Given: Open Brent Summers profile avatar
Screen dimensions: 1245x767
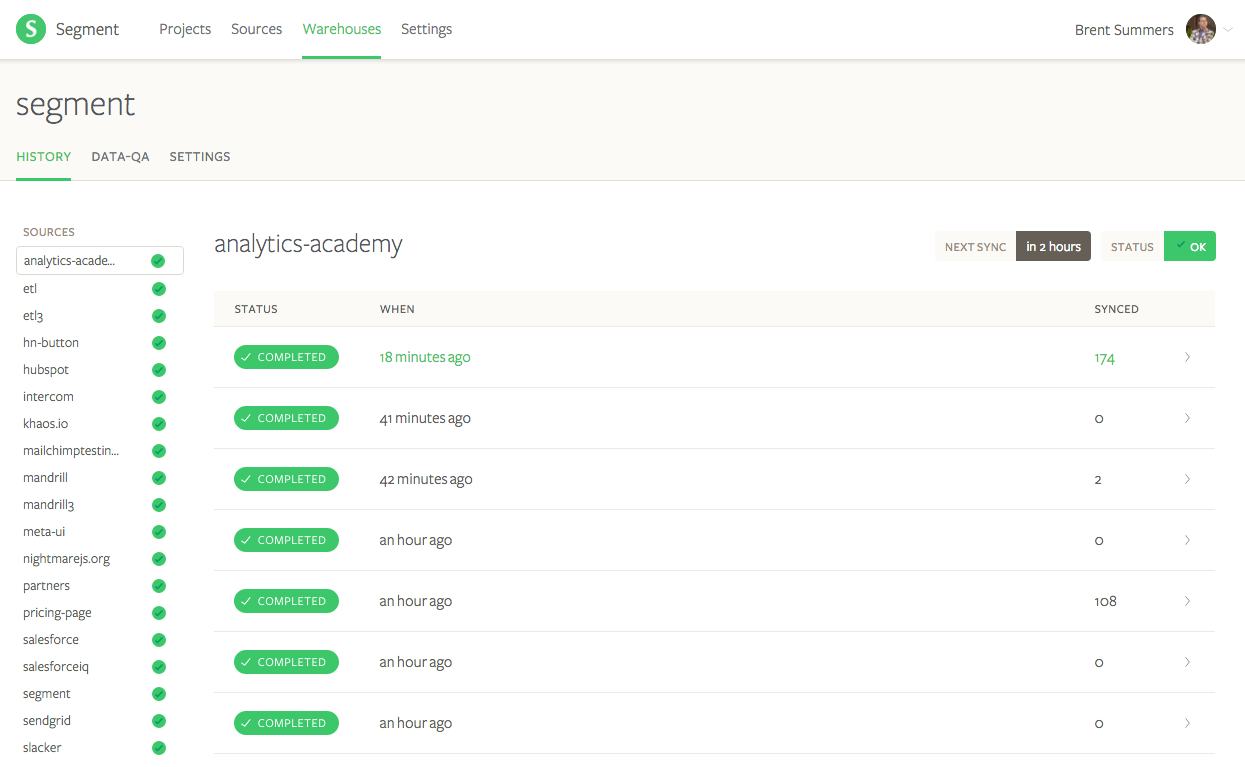Looking at the screenshot, I should (x=1201, y=29).
